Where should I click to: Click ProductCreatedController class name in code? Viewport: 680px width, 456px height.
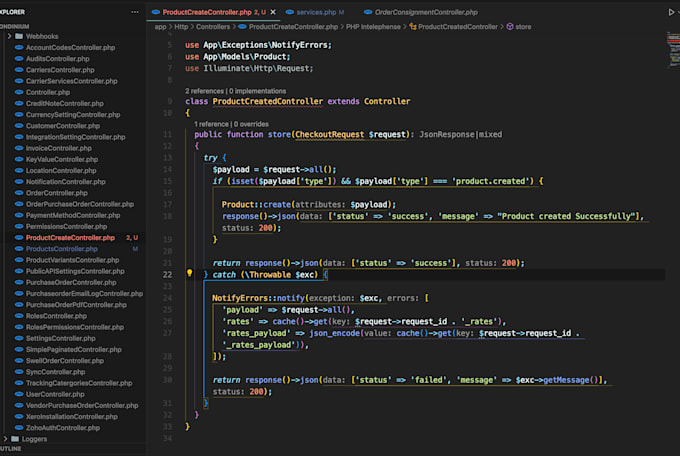pos(268,102)
